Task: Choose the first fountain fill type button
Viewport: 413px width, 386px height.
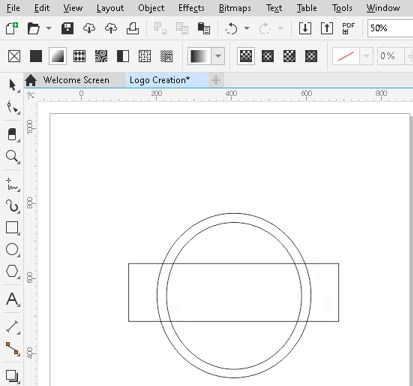Action: 246,56
